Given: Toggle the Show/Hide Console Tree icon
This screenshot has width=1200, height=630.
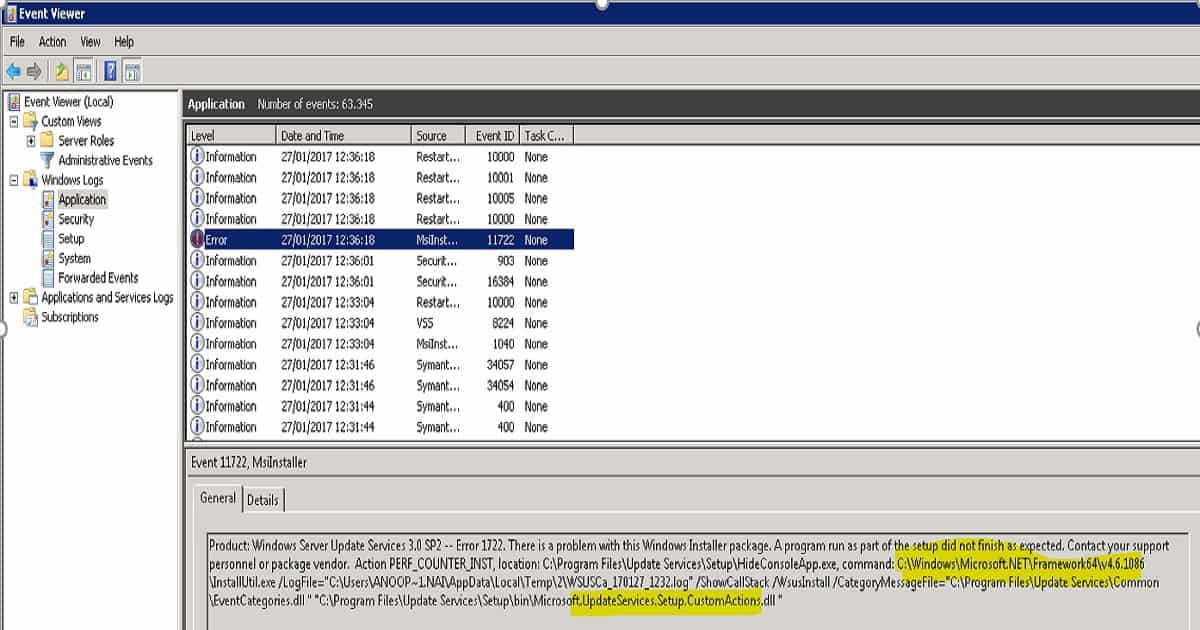Looking at the screenshot, I should (x=84, y=71).
